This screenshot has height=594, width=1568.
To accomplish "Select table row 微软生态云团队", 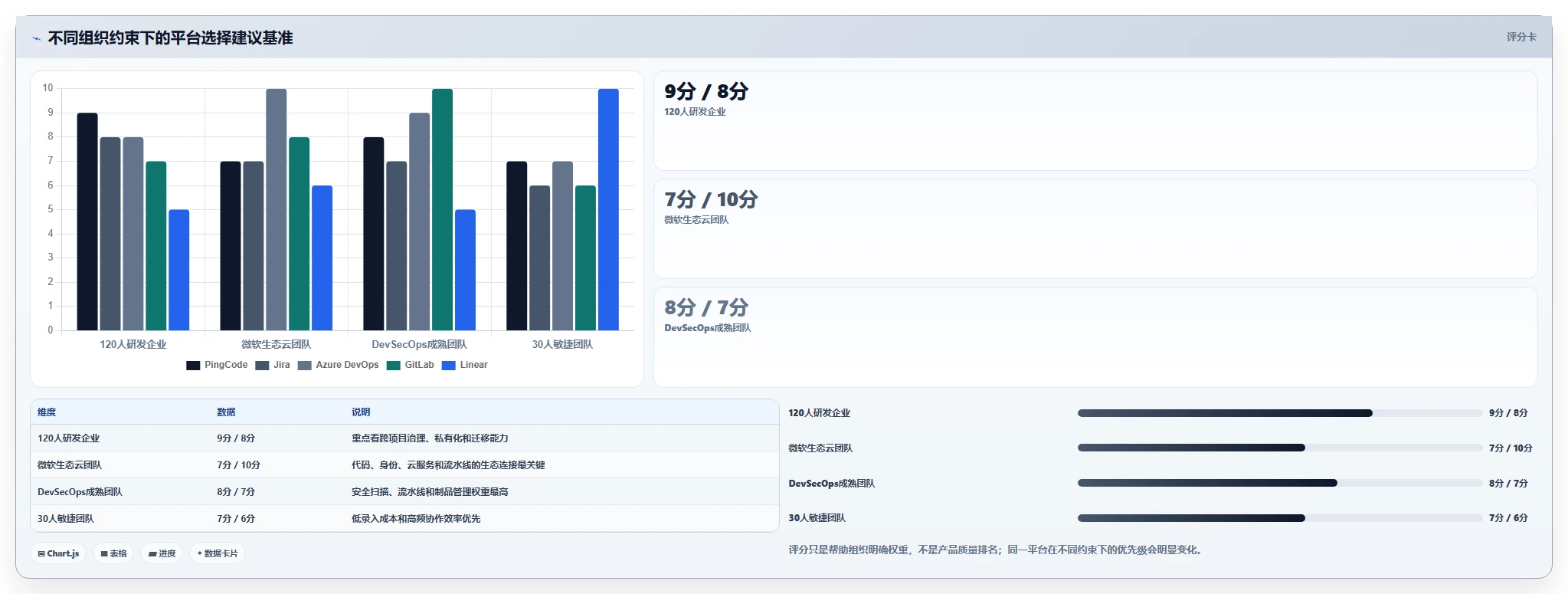I will (x=404, y=465).
